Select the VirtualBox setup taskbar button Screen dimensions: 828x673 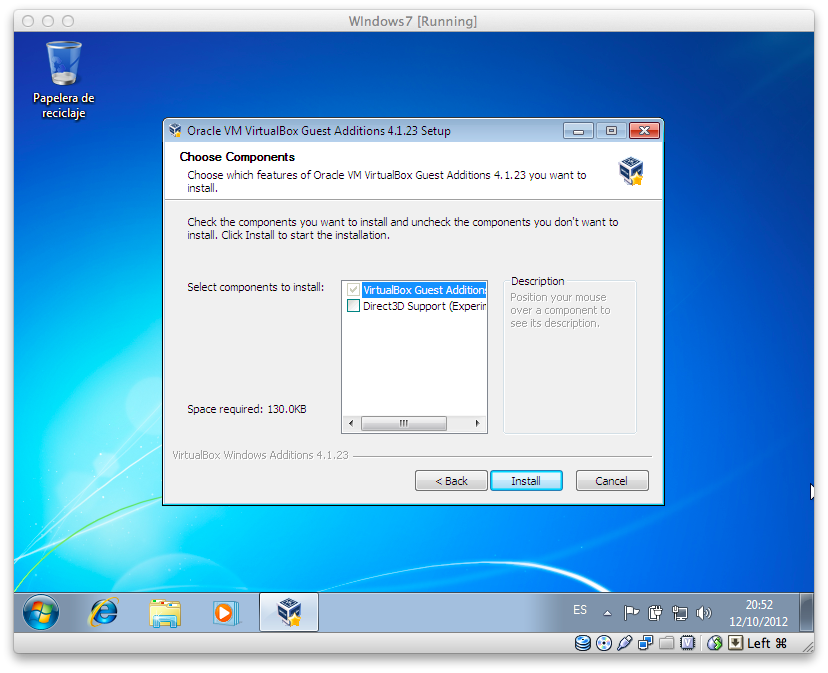coord(289,612)
